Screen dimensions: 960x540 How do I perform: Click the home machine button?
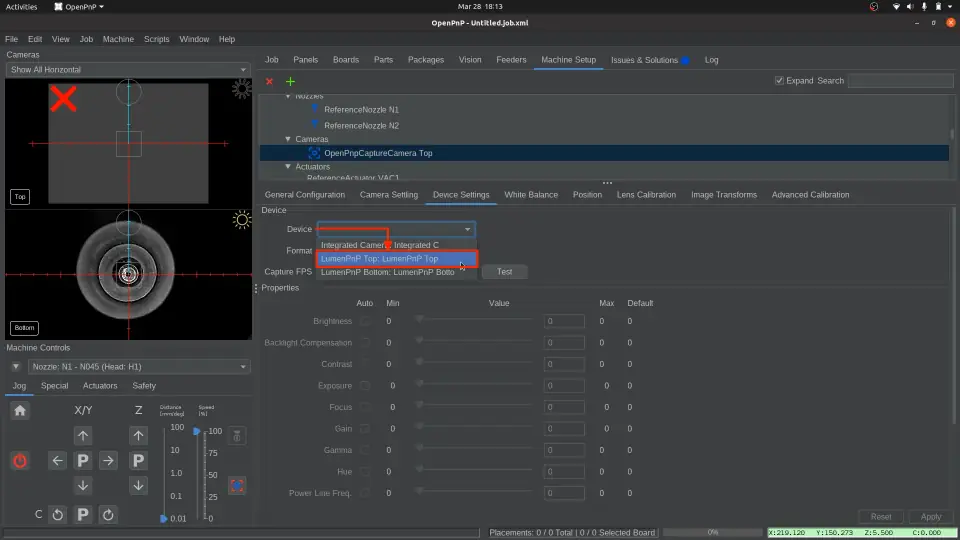click(x=20, y=410)
